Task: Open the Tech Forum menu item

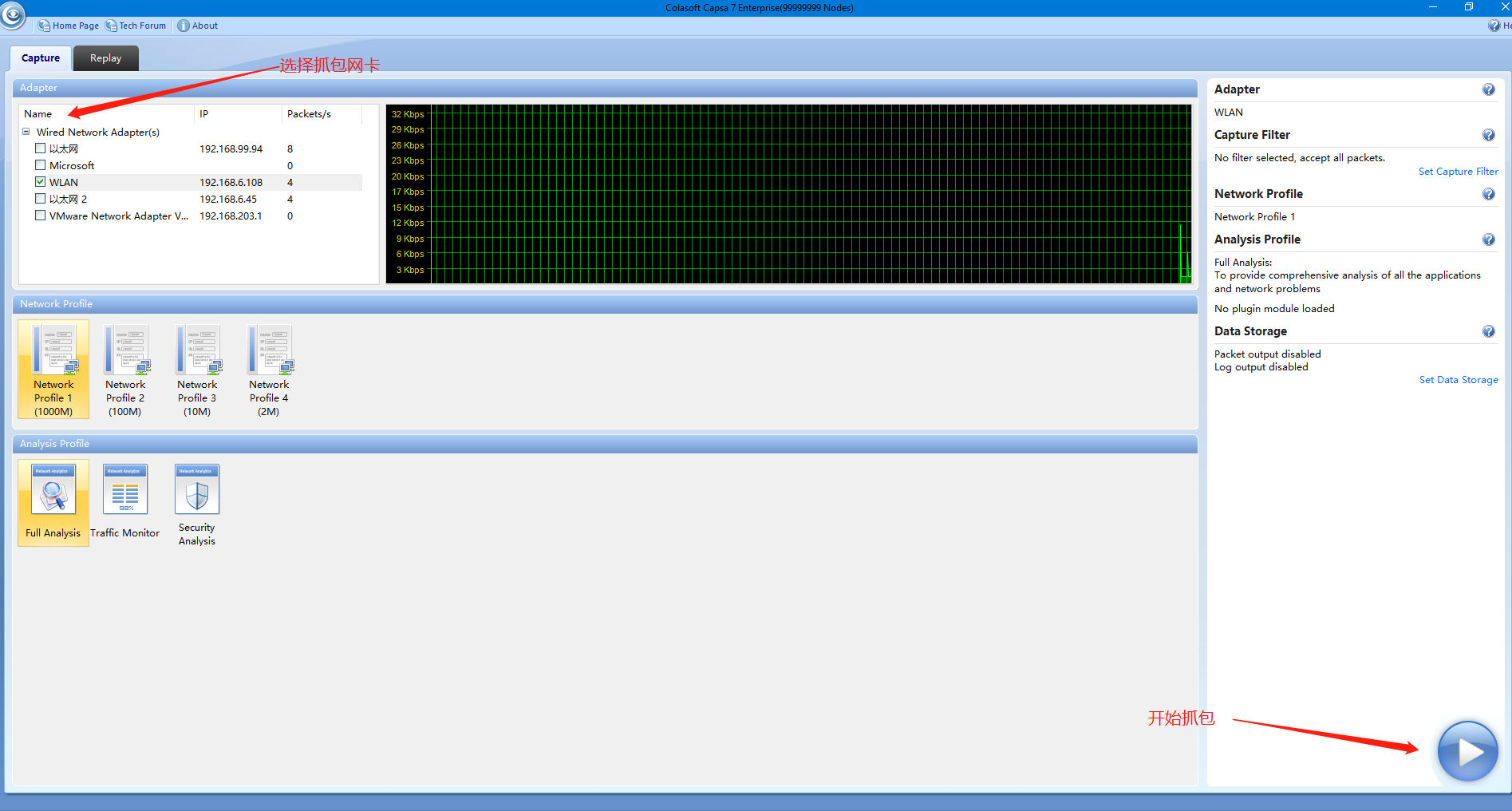Action: coord(136,25)
